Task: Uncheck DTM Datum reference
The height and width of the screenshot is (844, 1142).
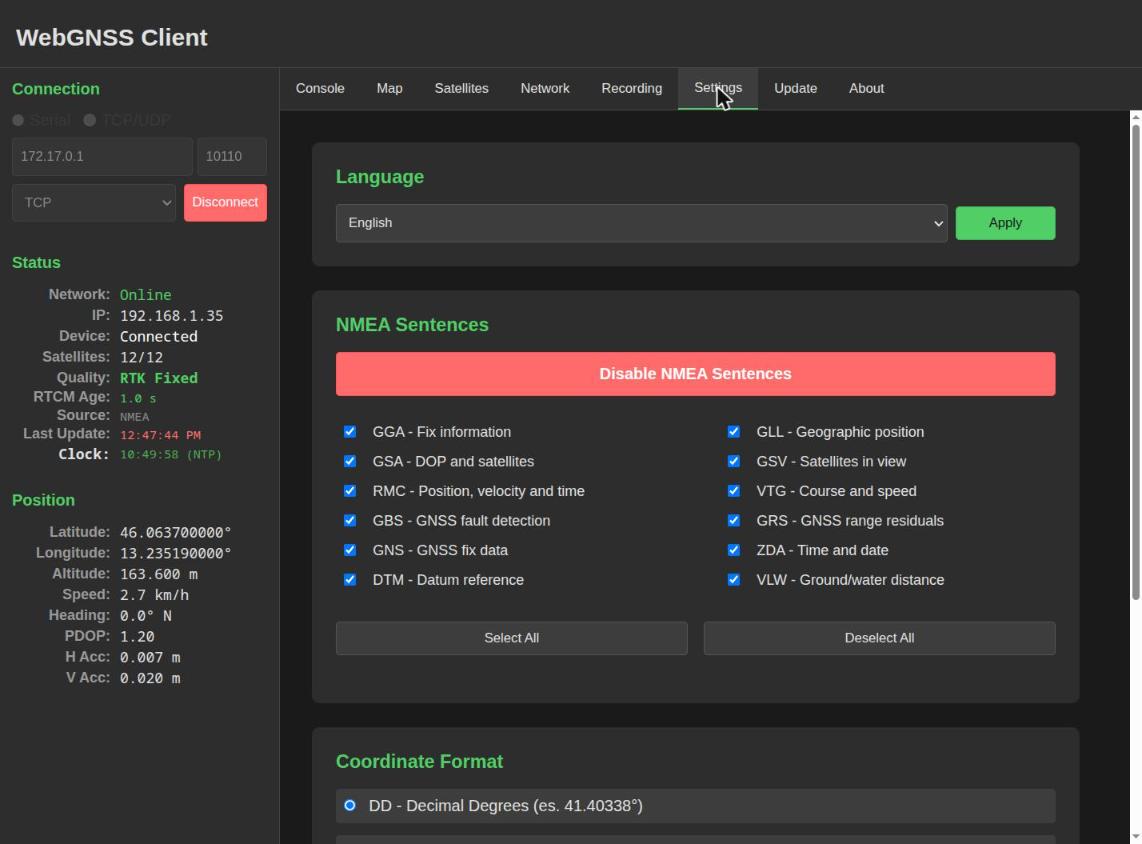Action: pos(350,580)
